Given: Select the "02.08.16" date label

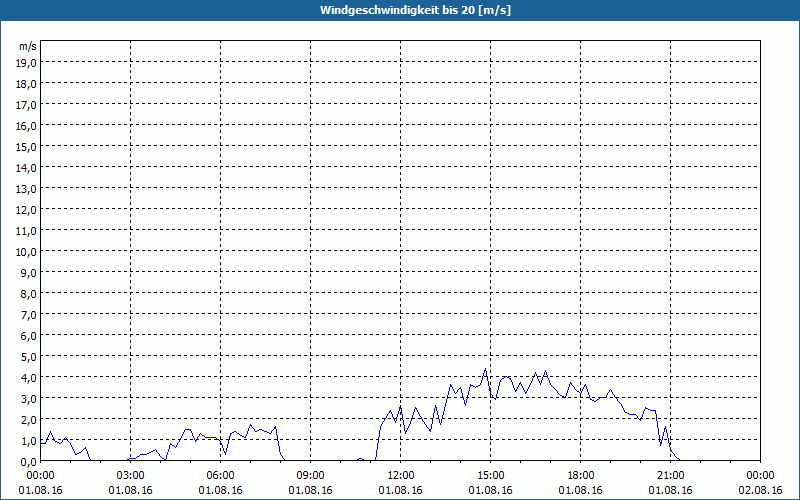Looking at the screenshot, I should tap(760, 490).
